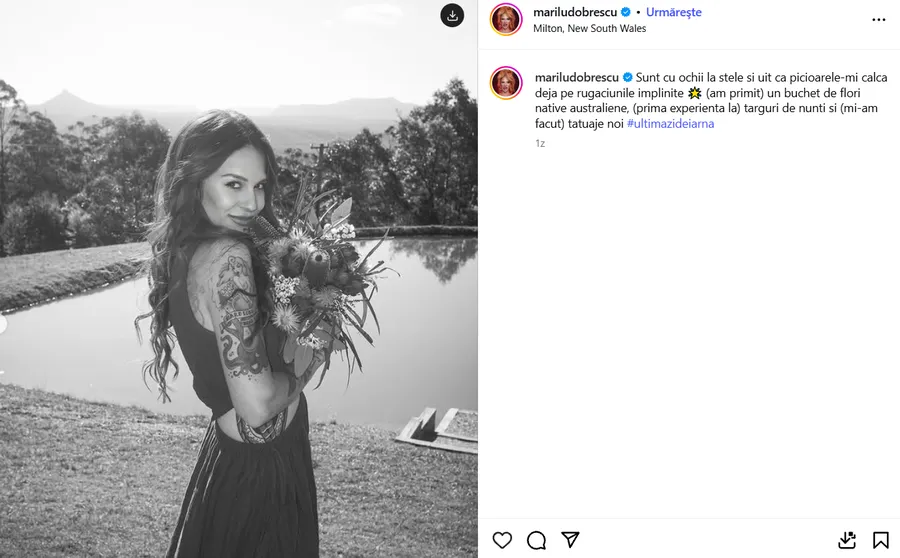Click the download icon over the photo
Viewport: 900px width, 558px height.
coord(452,15)
